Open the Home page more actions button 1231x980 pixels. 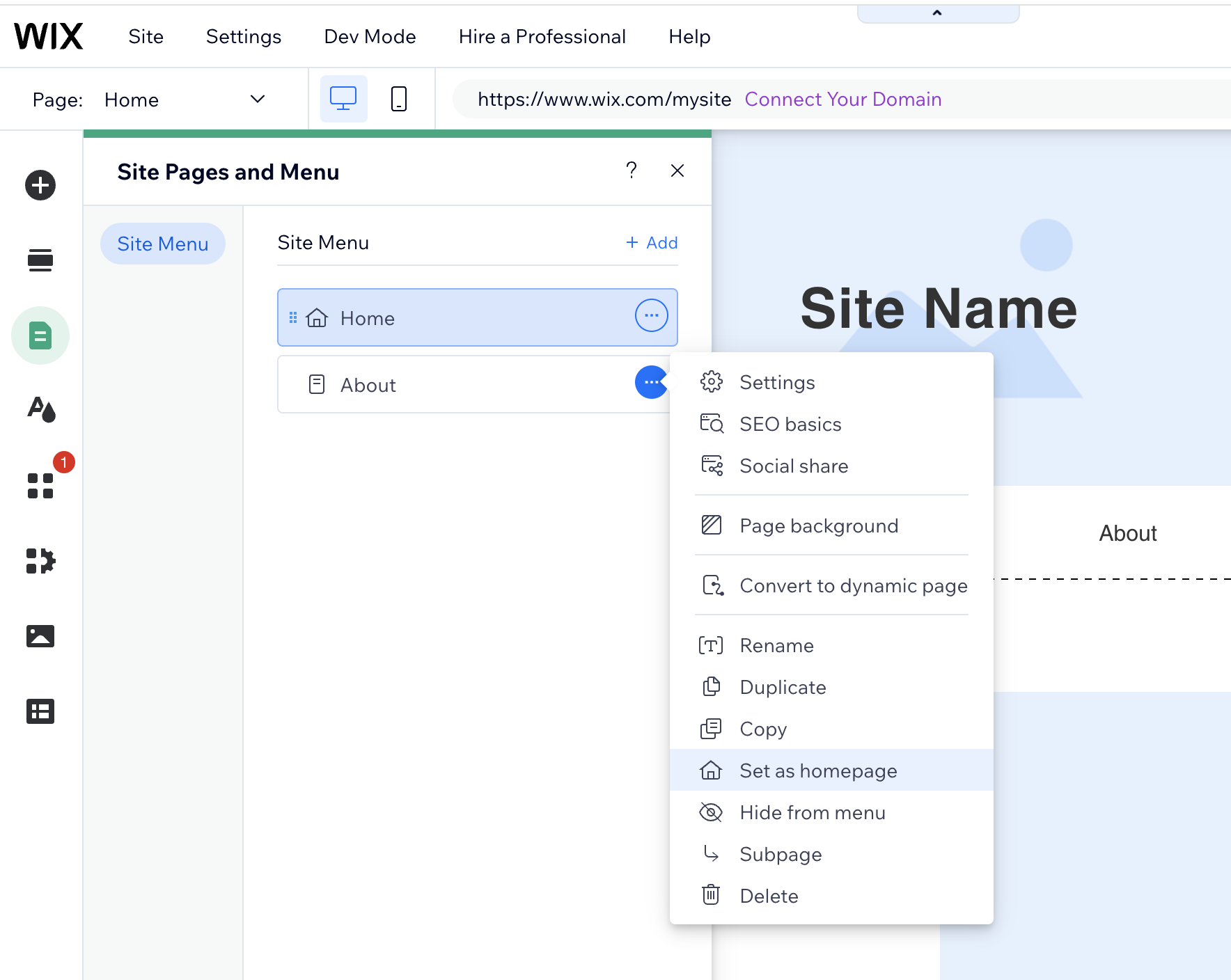coord(651,316)
